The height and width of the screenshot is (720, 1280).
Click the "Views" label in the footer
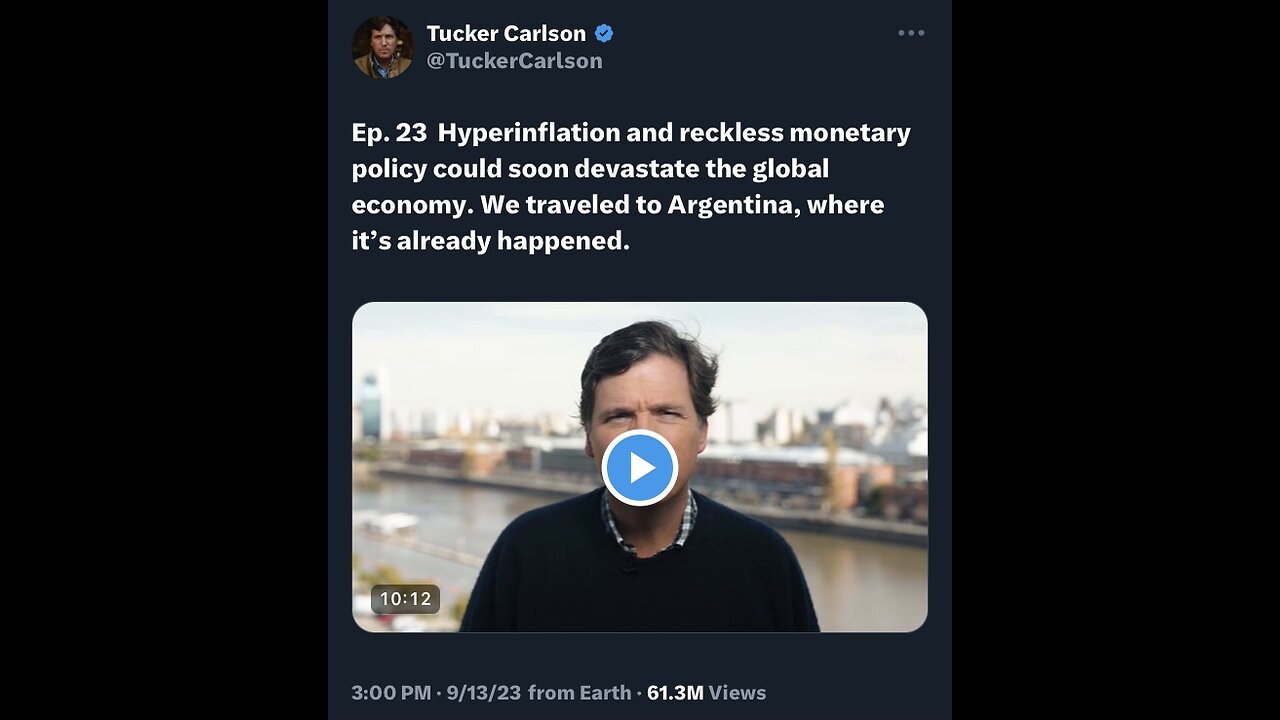point(738,692)
